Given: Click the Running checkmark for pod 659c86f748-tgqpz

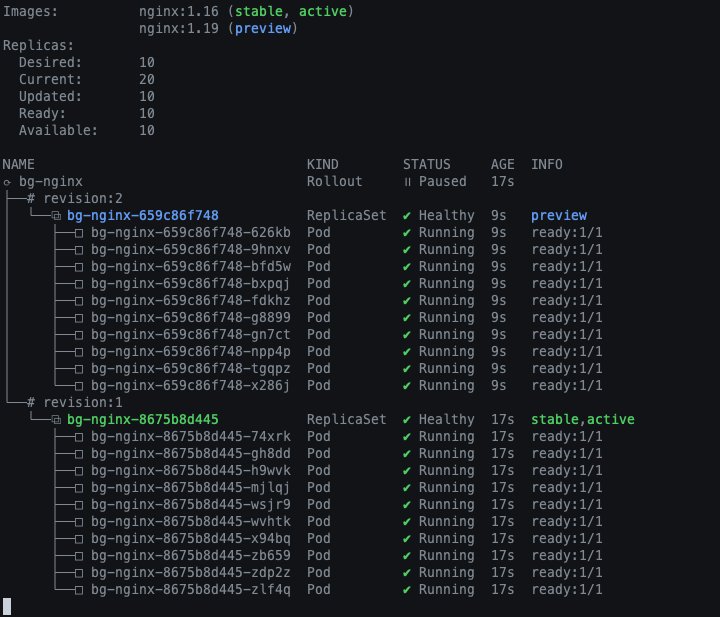Looking at the screenshot, I should click(407, 369).
